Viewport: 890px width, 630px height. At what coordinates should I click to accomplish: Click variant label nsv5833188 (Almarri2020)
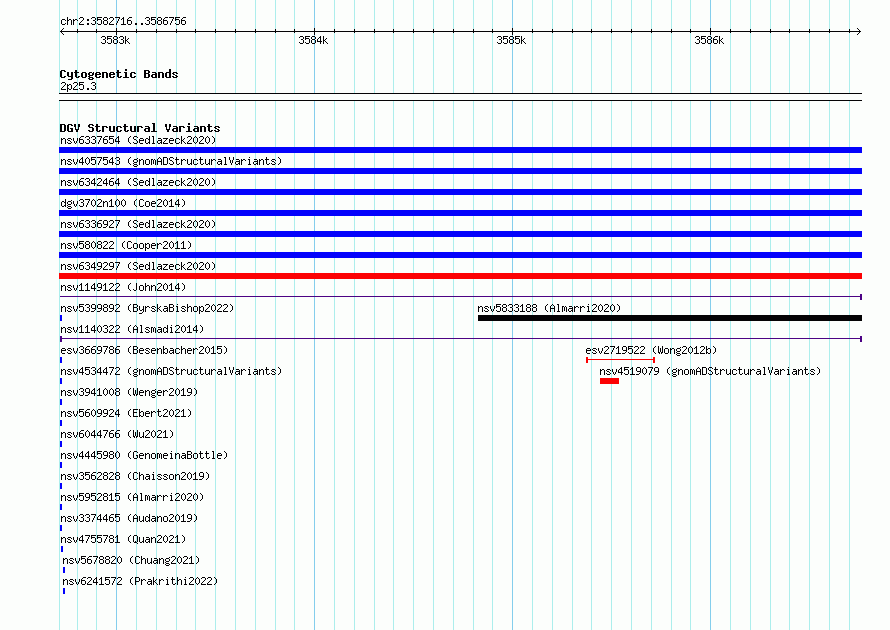coord(549,308)
